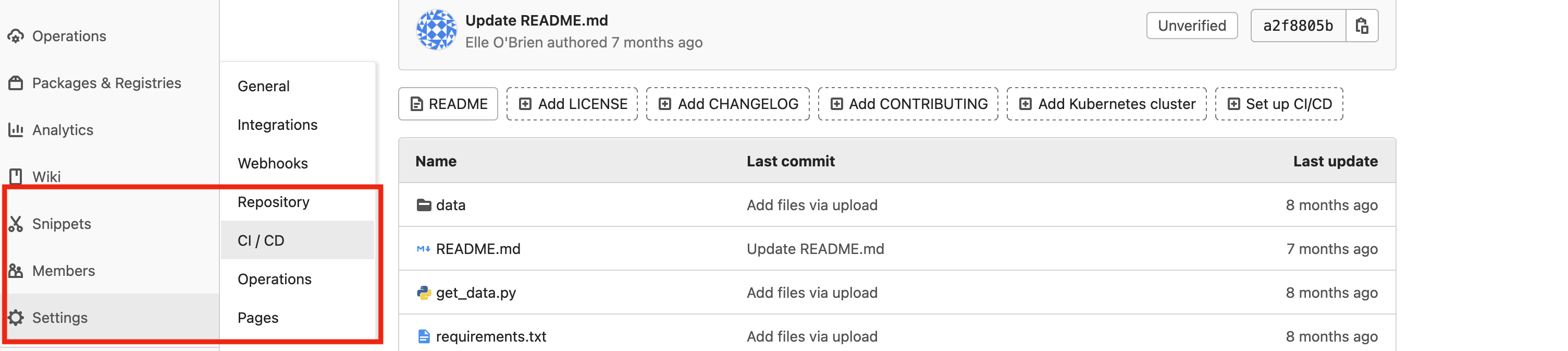
Task: Open the Update README.md commit link
Action: point(536,20)
